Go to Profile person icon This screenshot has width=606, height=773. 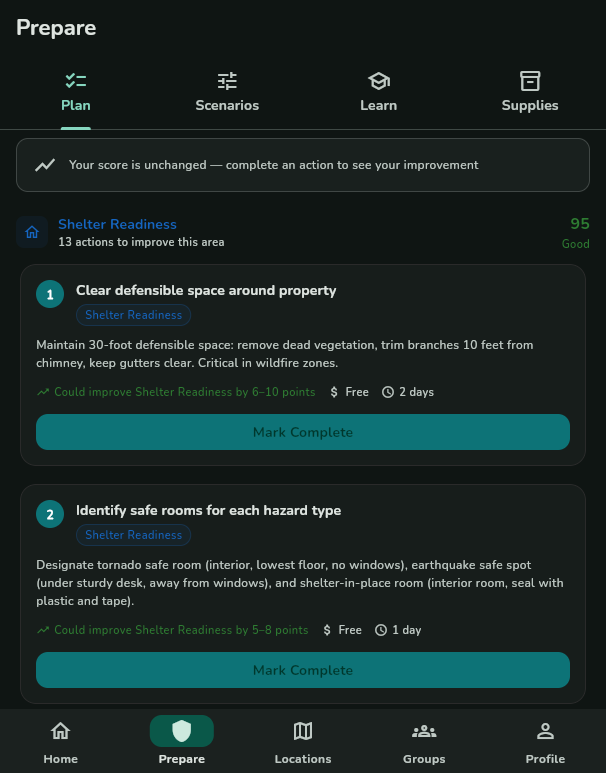coord(545,731)
